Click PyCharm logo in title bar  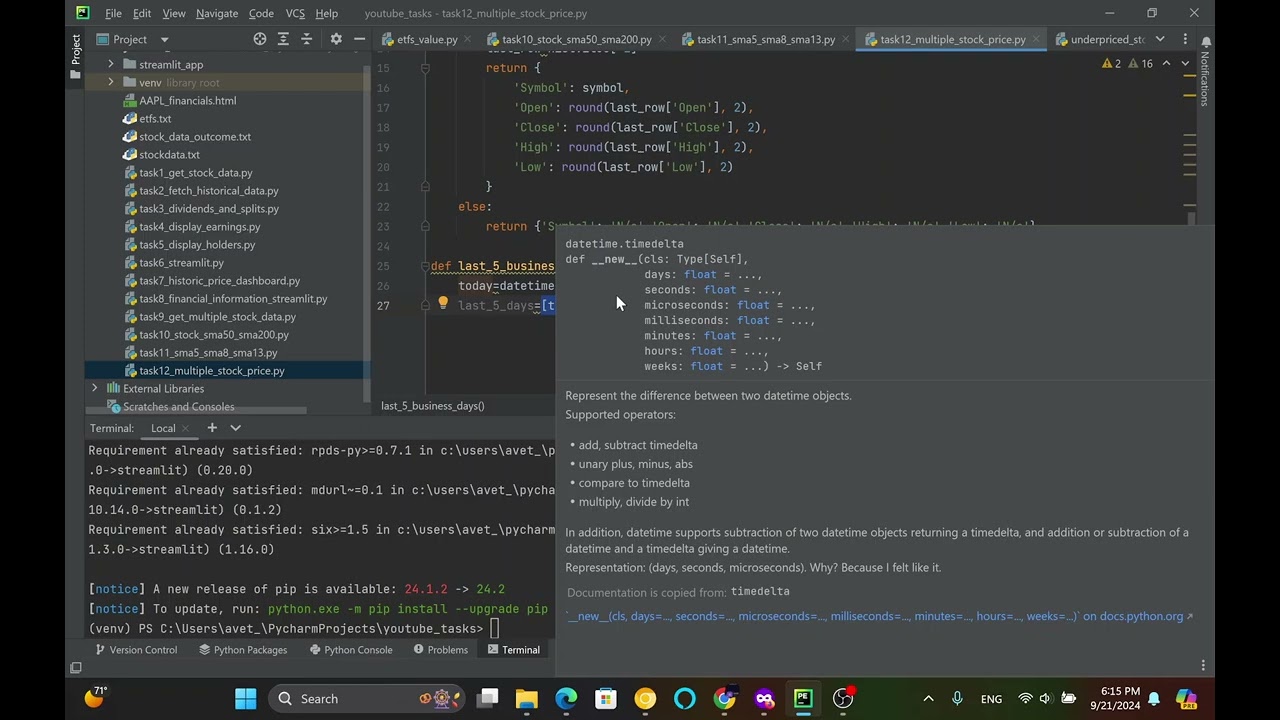pos(82,13)
